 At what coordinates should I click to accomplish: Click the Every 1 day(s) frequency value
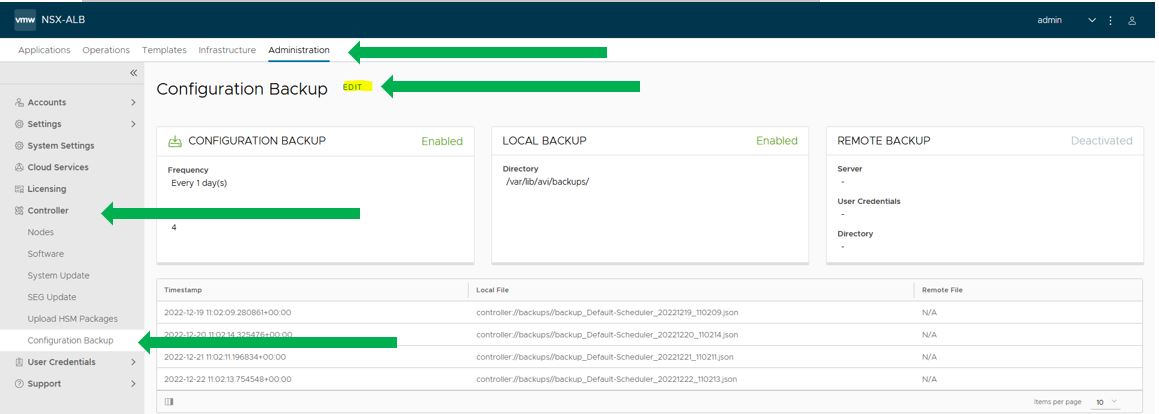pyautogui.click(x=198, y=183)
